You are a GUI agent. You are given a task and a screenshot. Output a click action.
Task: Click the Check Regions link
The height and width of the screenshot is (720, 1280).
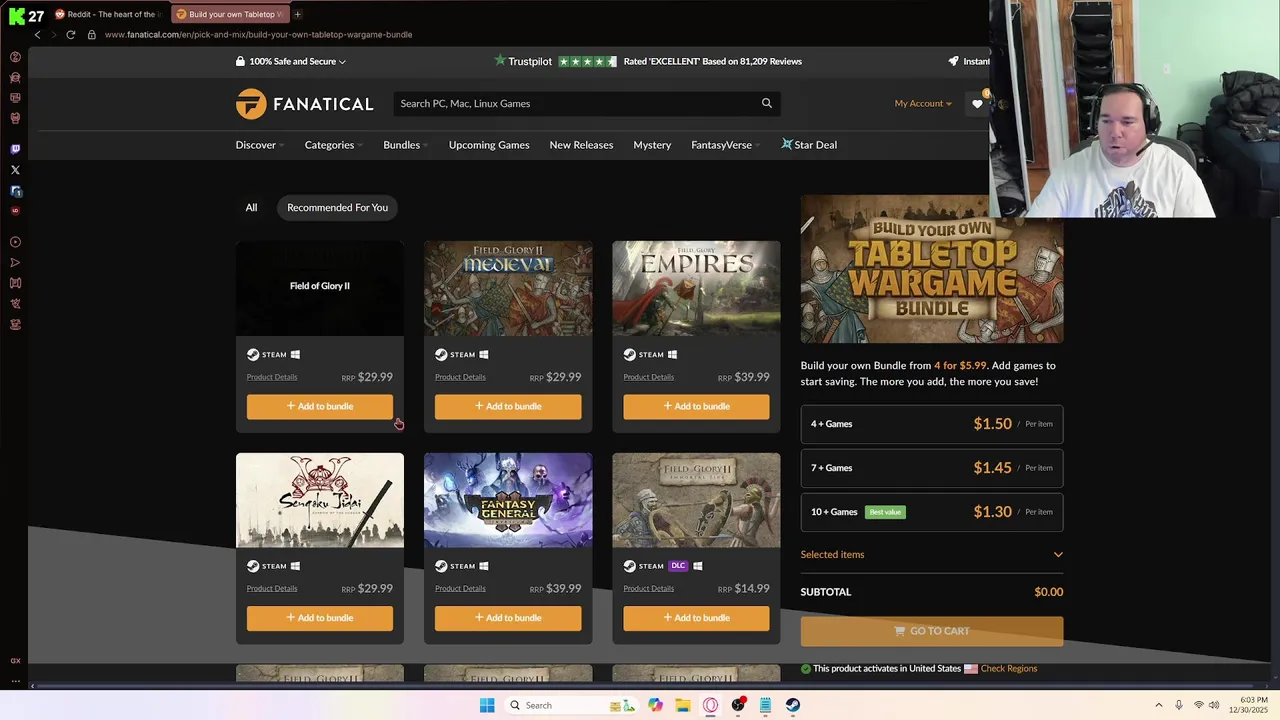click(x=1009, y=668)
